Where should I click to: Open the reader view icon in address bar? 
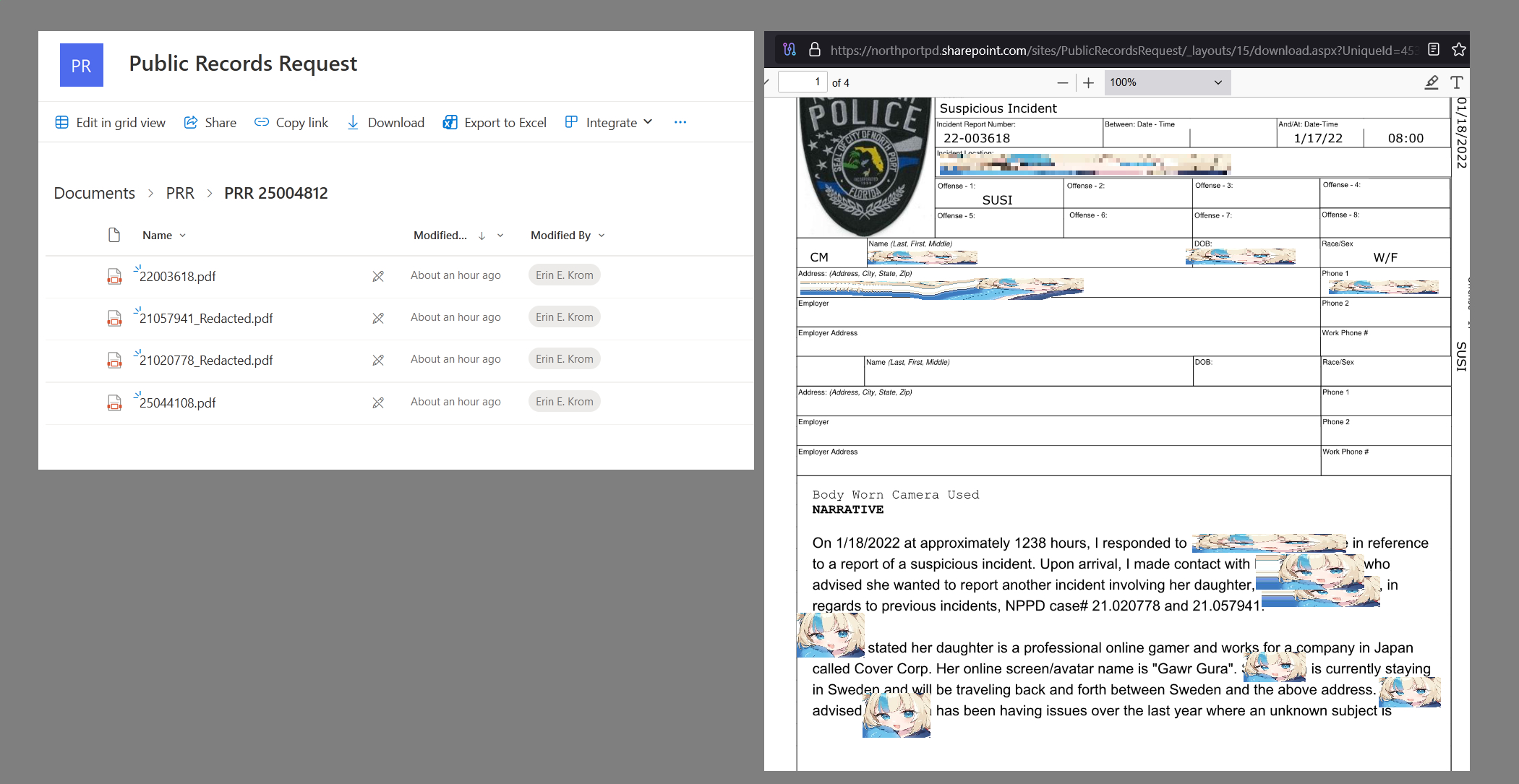coord(1433,50)
